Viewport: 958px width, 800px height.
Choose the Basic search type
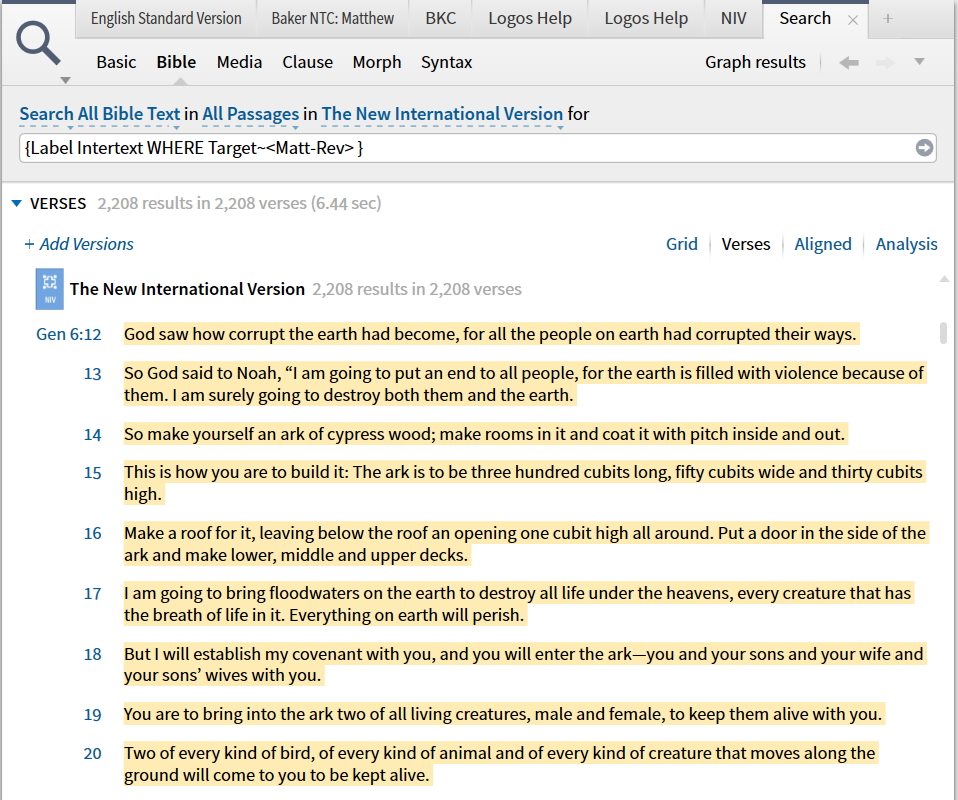pos(116,62)
